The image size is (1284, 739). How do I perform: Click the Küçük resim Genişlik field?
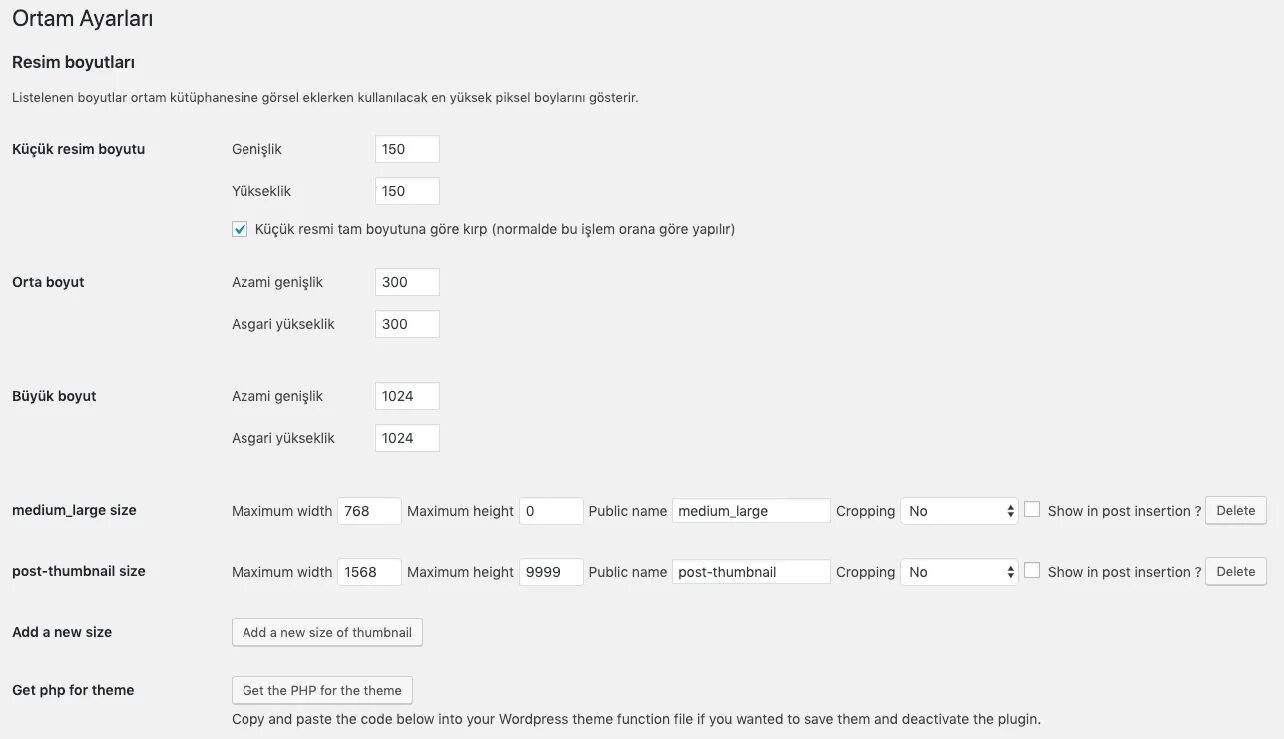[407, 149]
